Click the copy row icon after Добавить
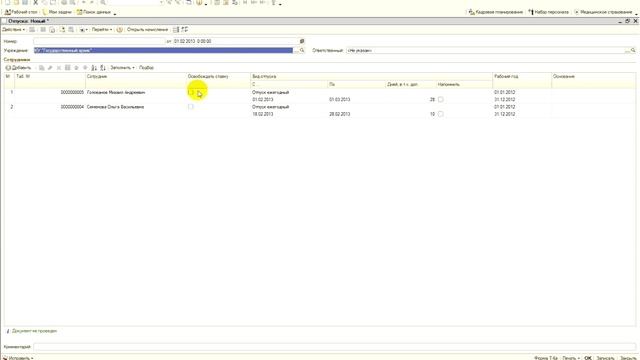 click(42, 68)
